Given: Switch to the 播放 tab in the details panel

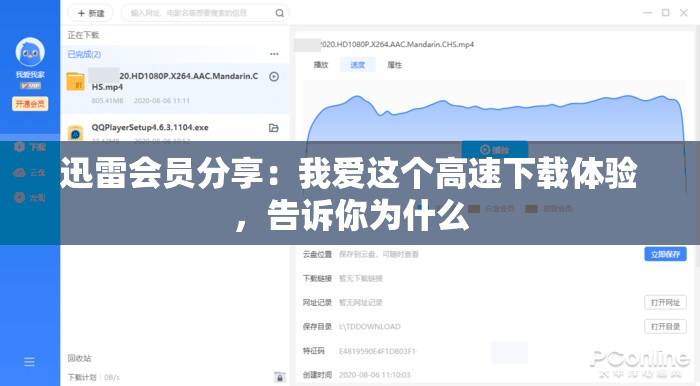Looking at the screenshot, I should [321, 65].
